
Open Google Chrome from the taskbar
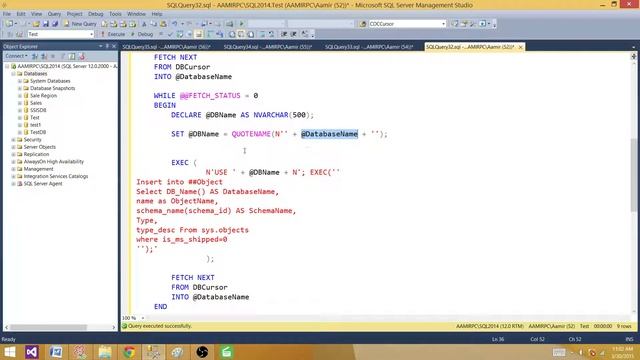coord(129,352)
